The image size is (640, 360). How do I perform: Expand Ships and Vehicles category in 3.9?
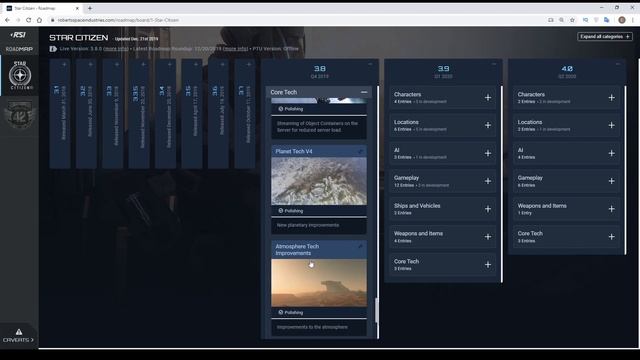(488, 209)
